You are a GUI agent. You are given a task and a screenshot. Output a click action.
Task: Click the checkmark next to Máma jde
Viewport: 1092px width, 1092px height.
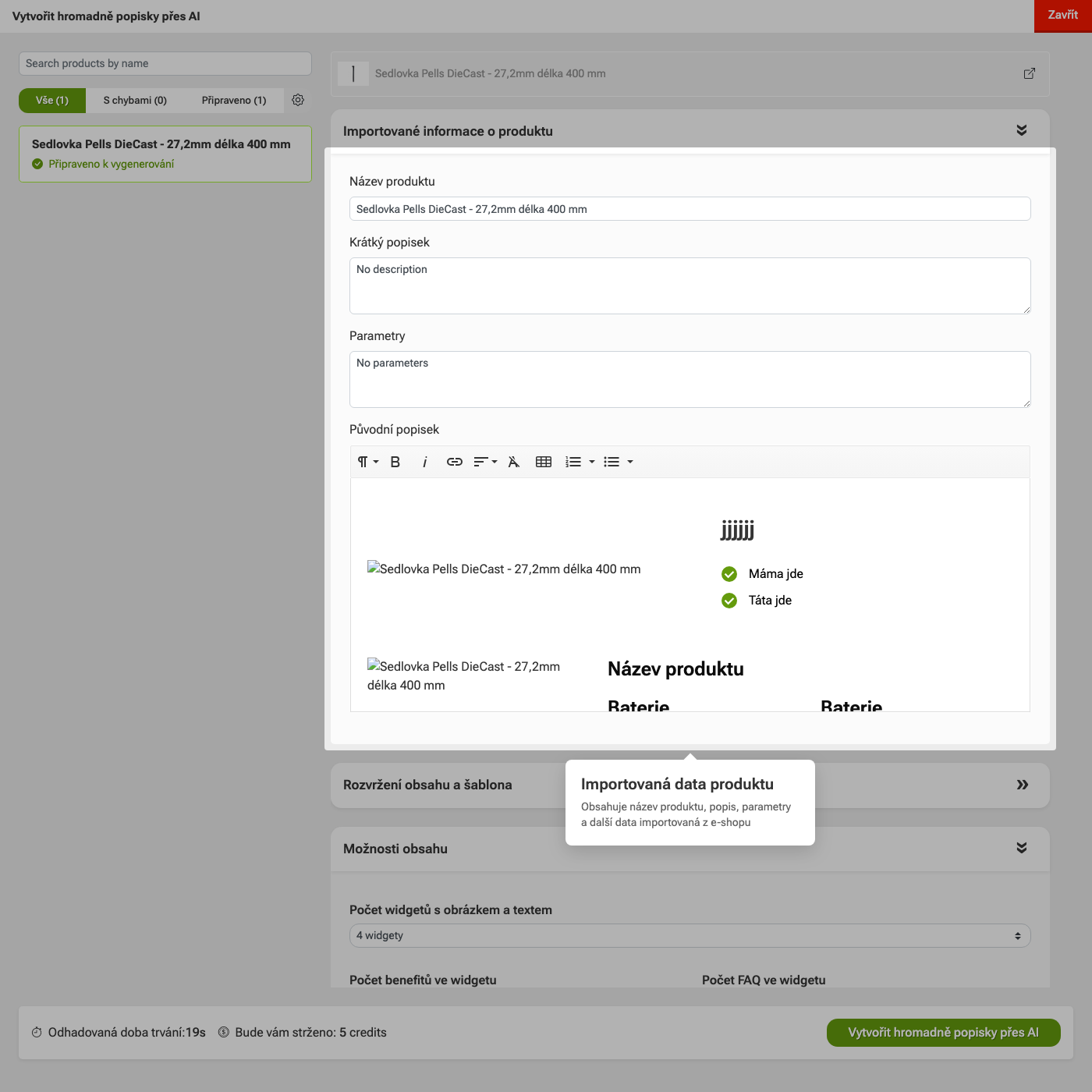(729, 574)
